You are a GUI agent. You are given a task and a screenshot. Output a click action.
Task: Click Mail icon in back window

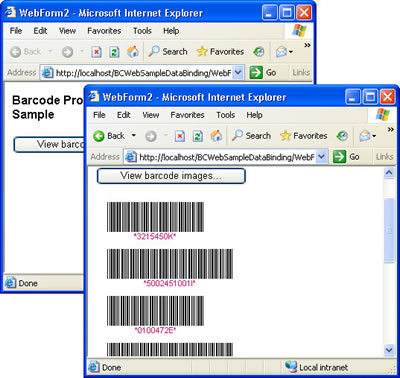tap(282, 51)
